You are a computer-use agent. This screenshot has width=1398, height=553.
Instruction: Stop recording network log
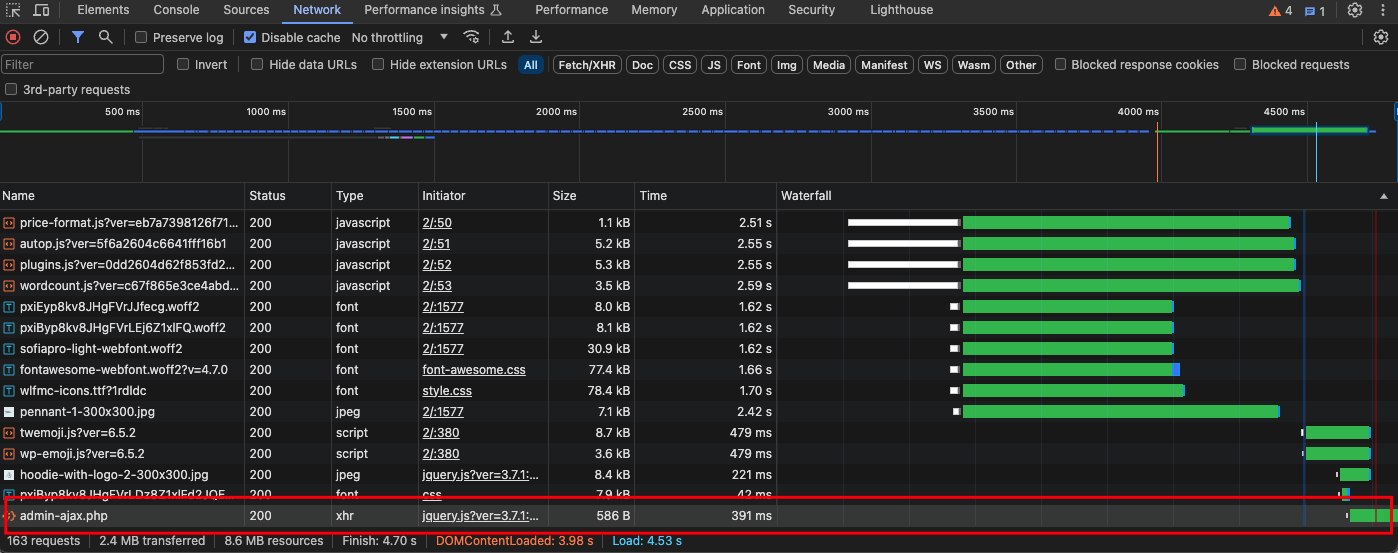tap(13, 37)
